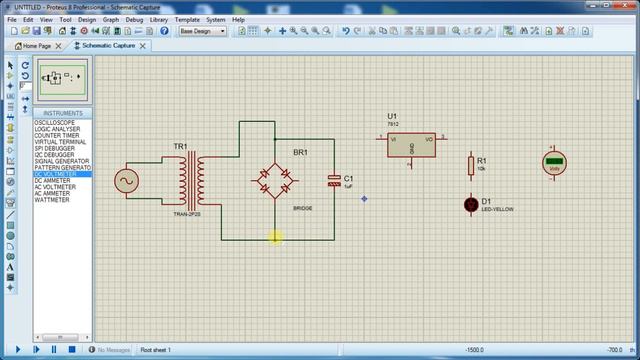
Task: Select the Graph Mode tool
Action: pyautogui.click(x=10, y=161)
